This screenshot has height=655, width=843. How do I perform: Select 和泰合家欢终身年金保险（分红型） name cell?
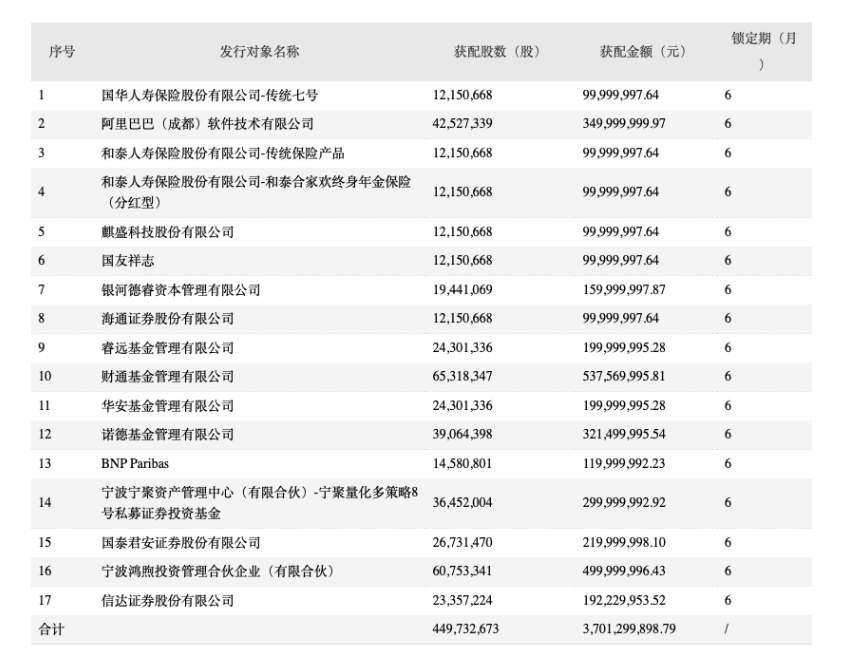256,192
